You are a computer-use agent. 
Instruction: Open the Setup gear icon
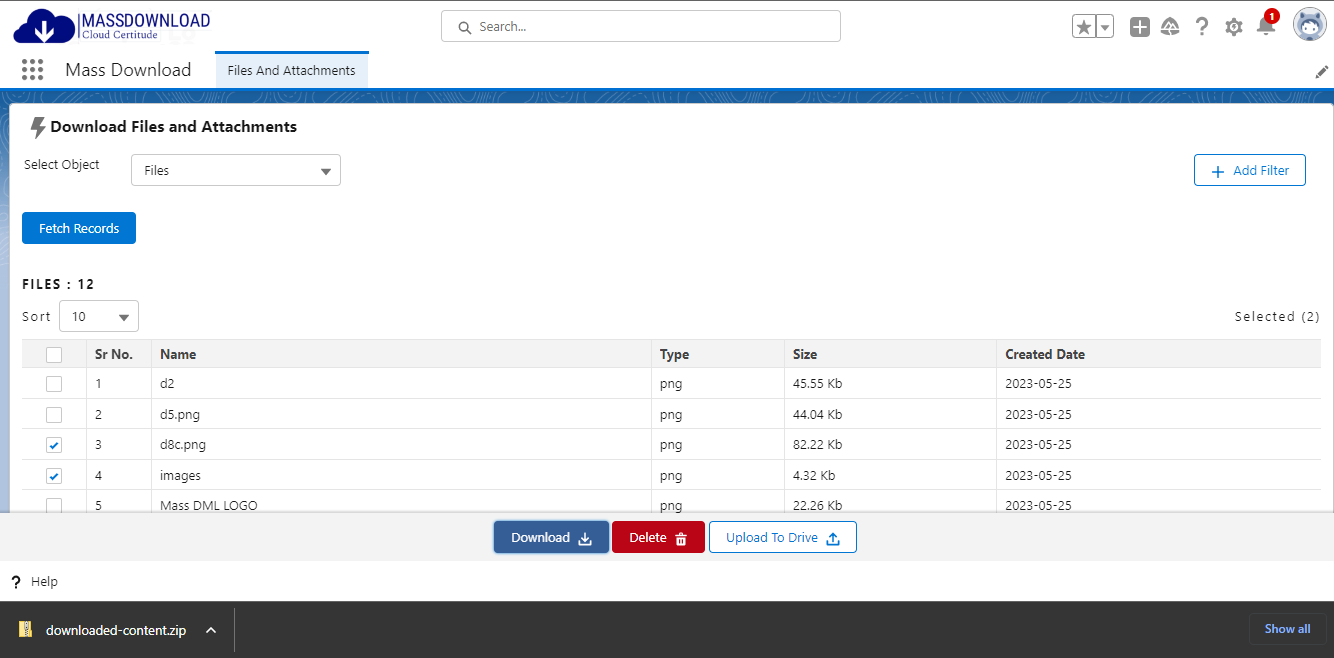[1234, 27]
